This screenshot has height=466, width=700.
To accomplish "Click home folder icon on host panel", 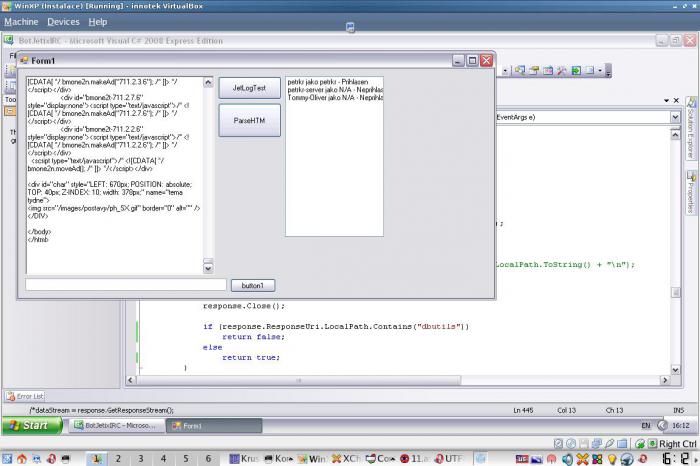I will (x=21, y=458).
